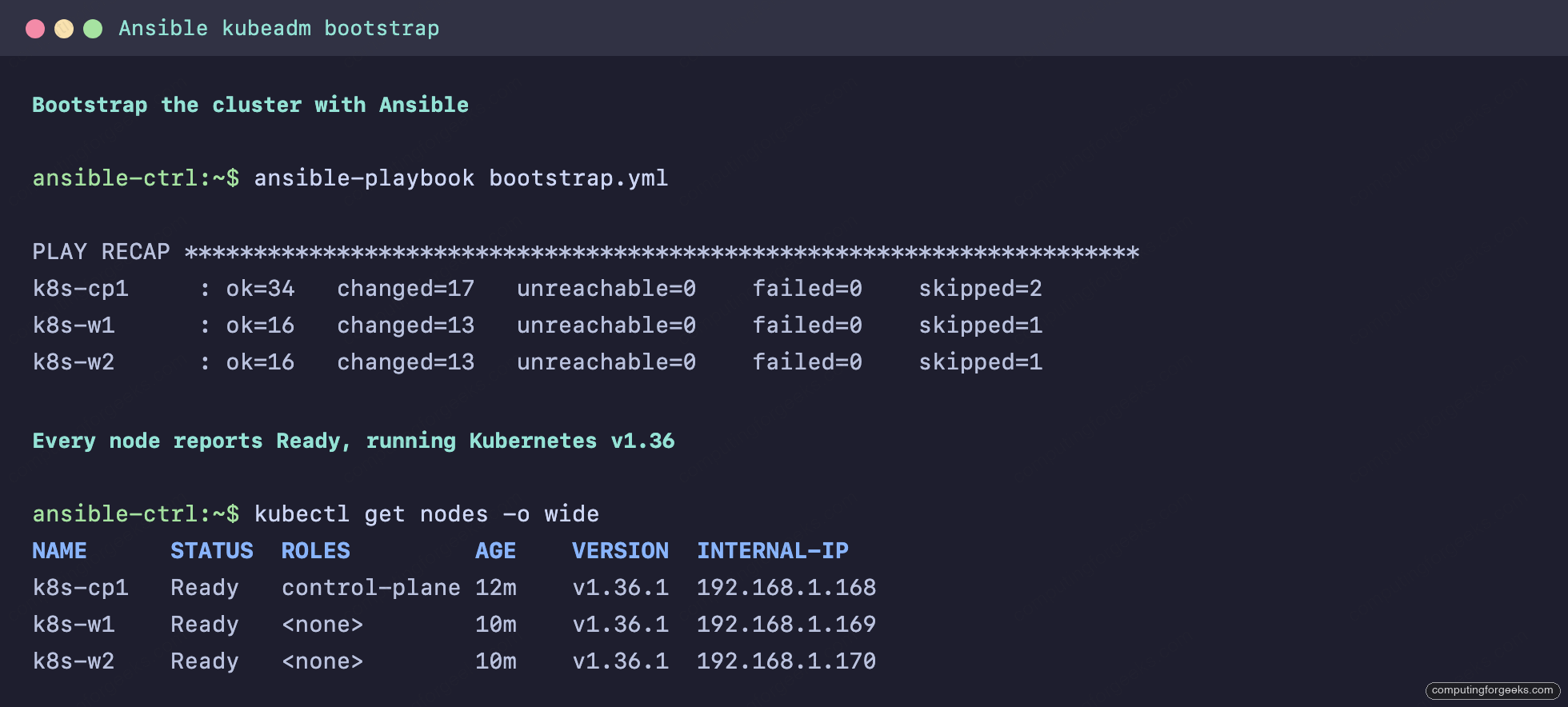Click the first 'ansible-ctrl:~$' prompt
1568x707 pixels.
point(136,178)
